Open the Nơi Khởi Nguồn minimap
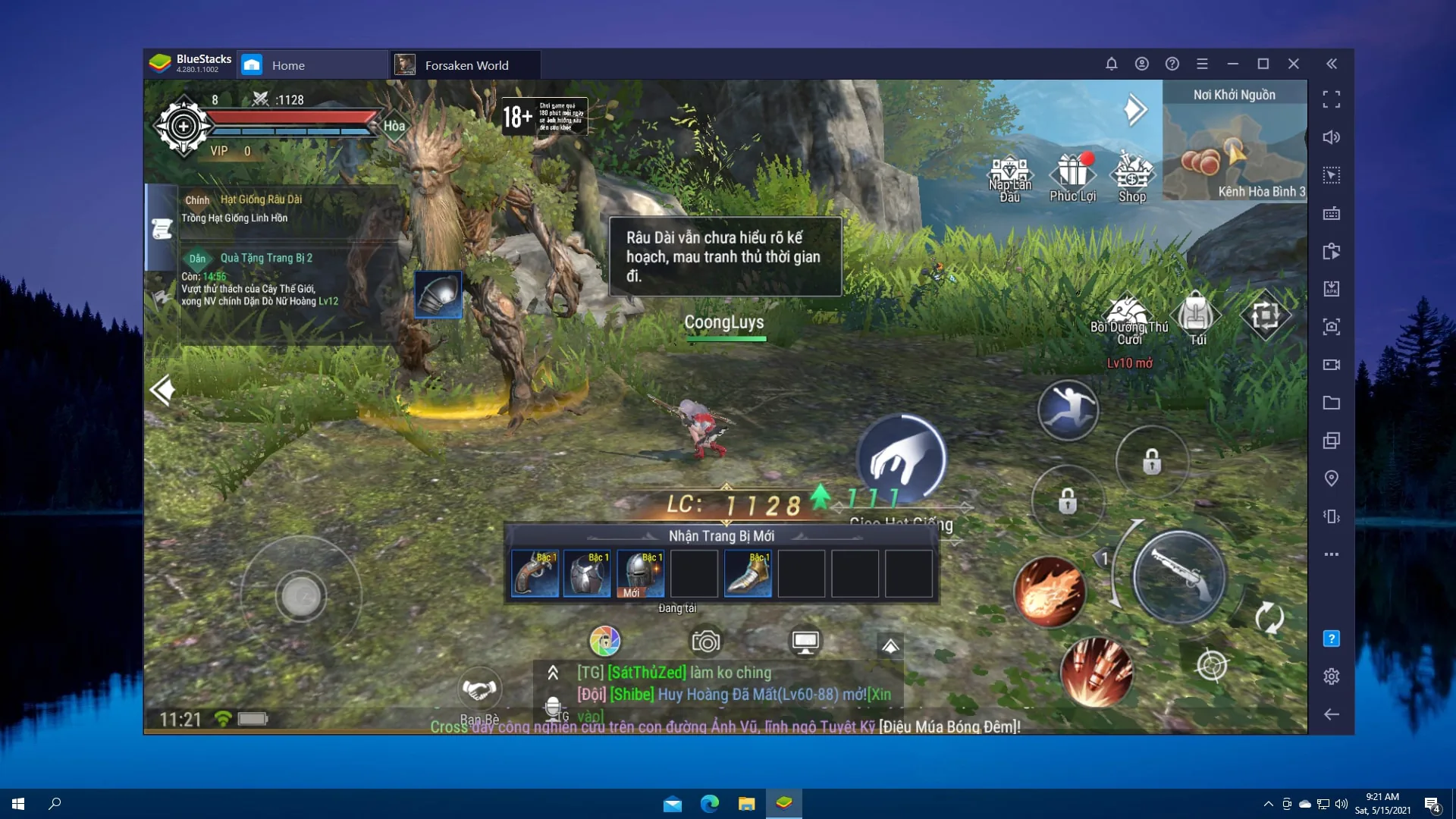 coord(1234,140)
